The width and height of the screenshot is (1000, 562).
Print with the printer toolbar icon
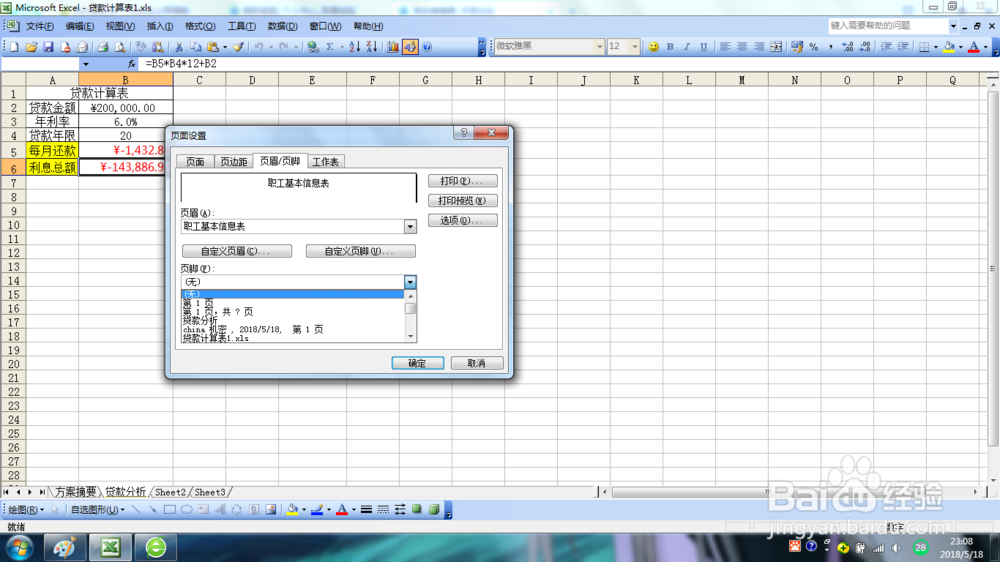pyautogui.click(x=102, y=47)
